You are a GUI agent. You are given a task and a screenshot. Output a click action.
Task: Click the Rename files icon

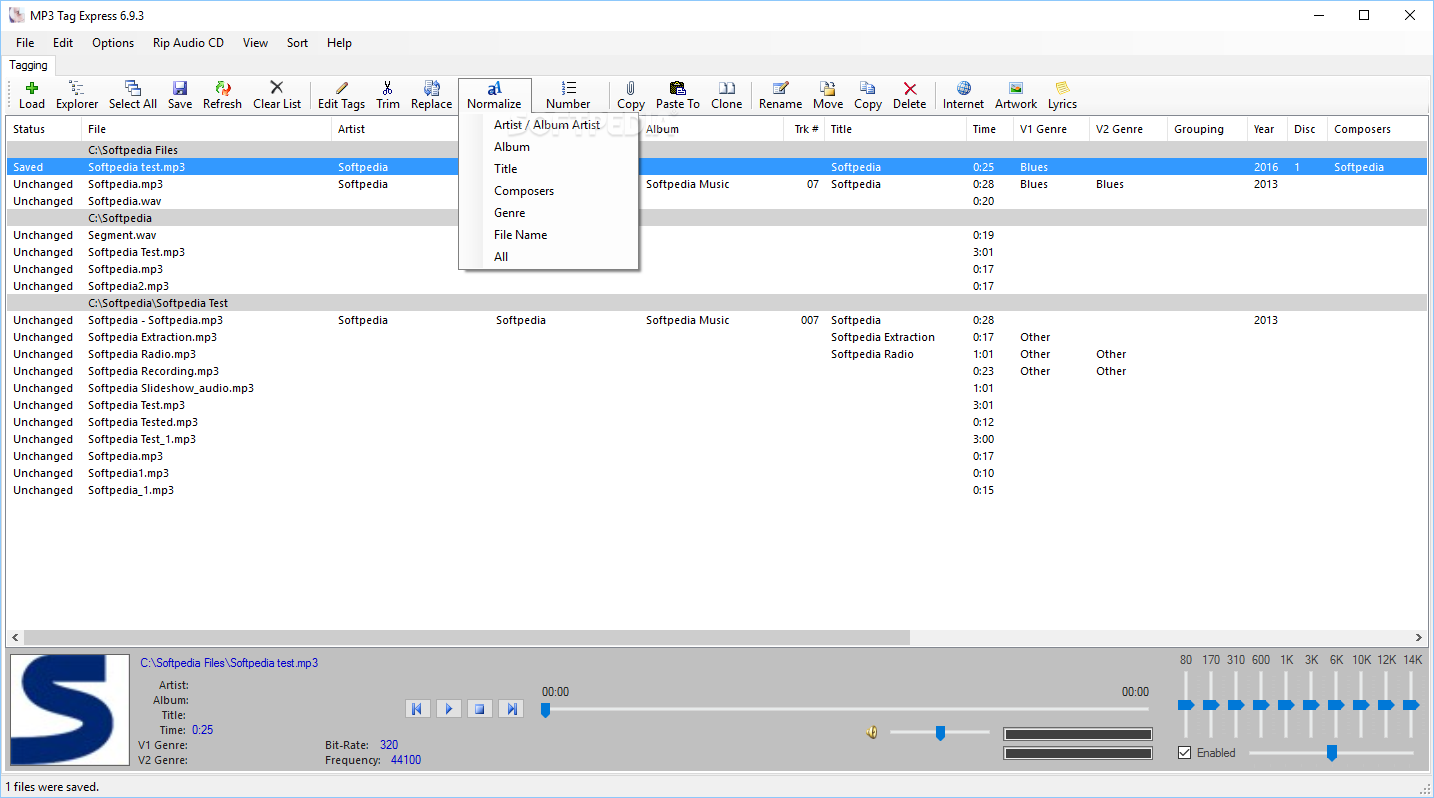(x=781, y=95)
